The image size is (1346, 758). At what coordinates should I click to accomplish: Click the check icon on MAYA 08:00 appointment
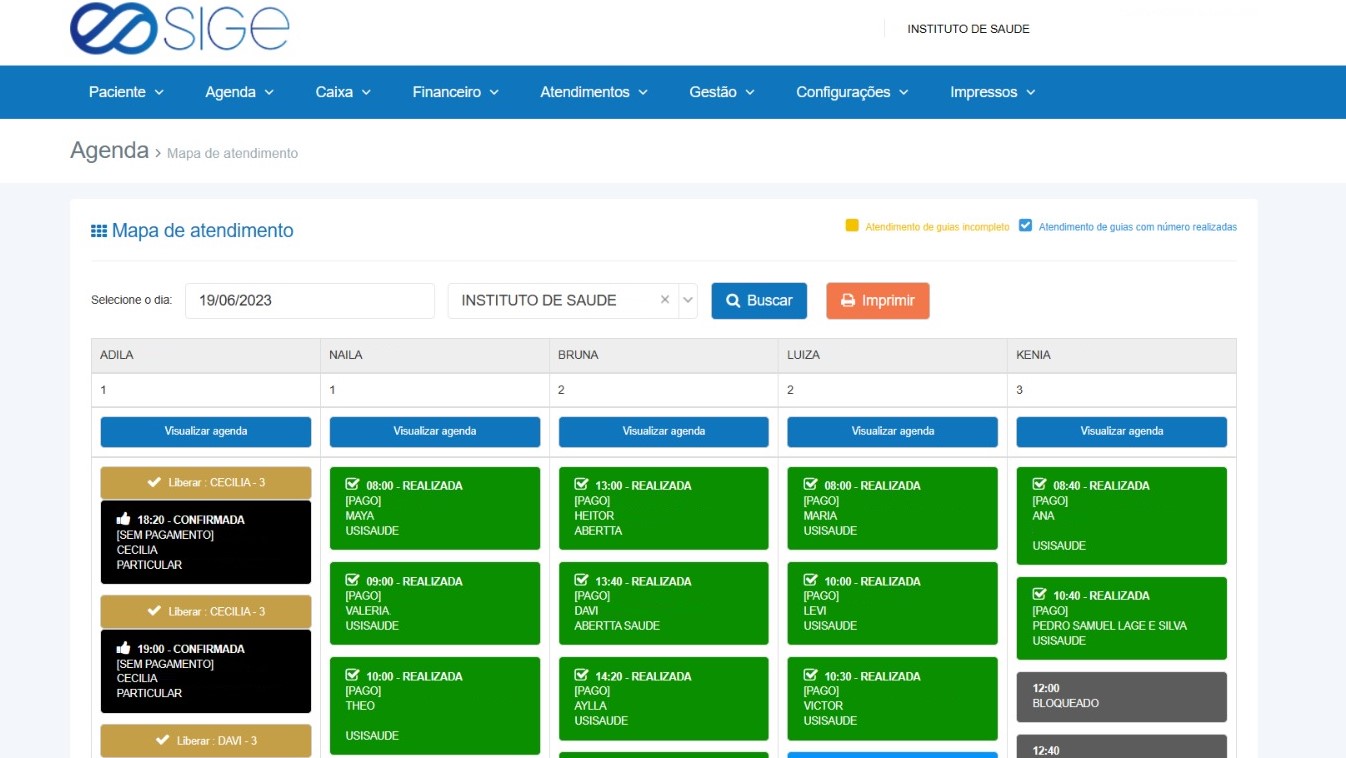[x=352, y=485]
